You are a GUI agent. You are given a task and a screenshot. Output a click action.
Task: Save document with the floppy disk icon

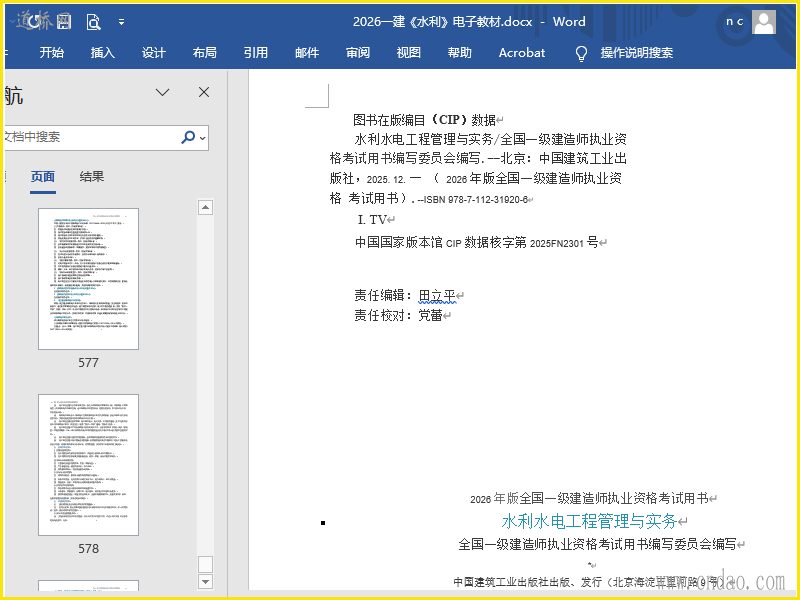point(64,21)
